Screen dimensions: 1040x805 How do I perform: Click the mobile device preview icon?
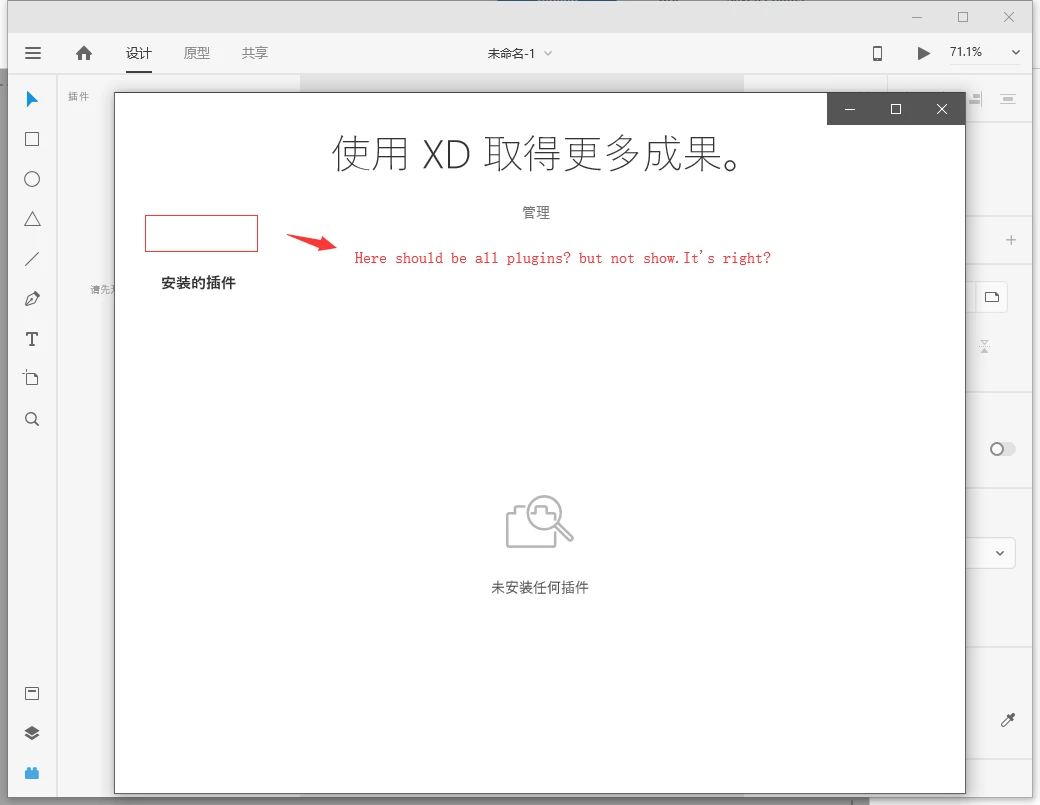click(877, 53)
